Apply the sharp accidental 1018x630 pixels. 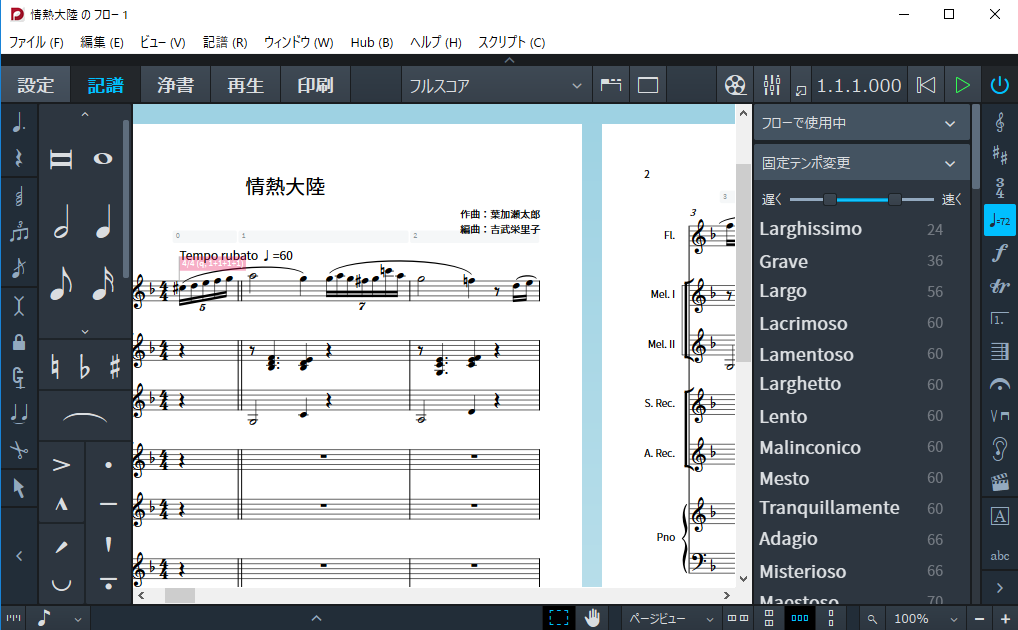(114, 368)
